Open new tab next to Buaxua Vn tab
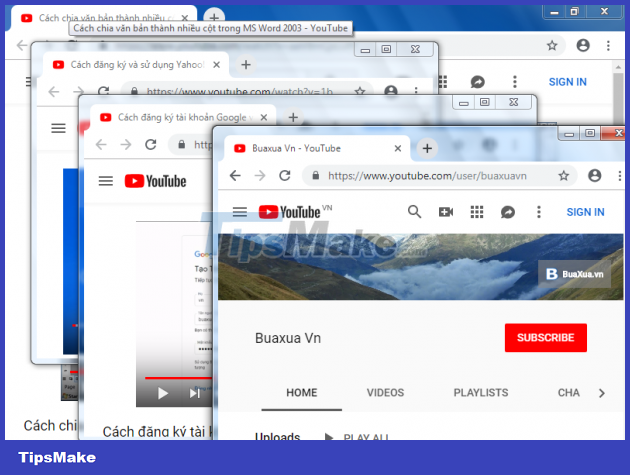 [x=427, y=148]
